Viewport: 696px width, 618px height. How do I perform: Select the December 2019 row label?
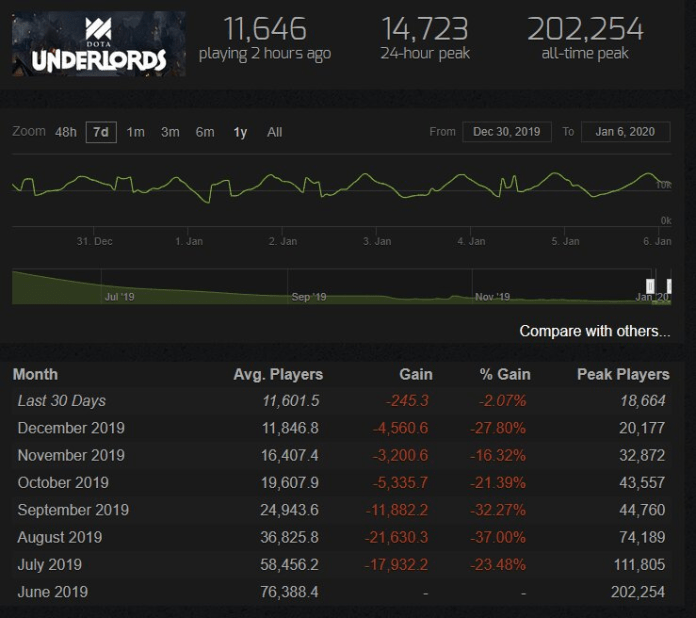coord(71,428)
